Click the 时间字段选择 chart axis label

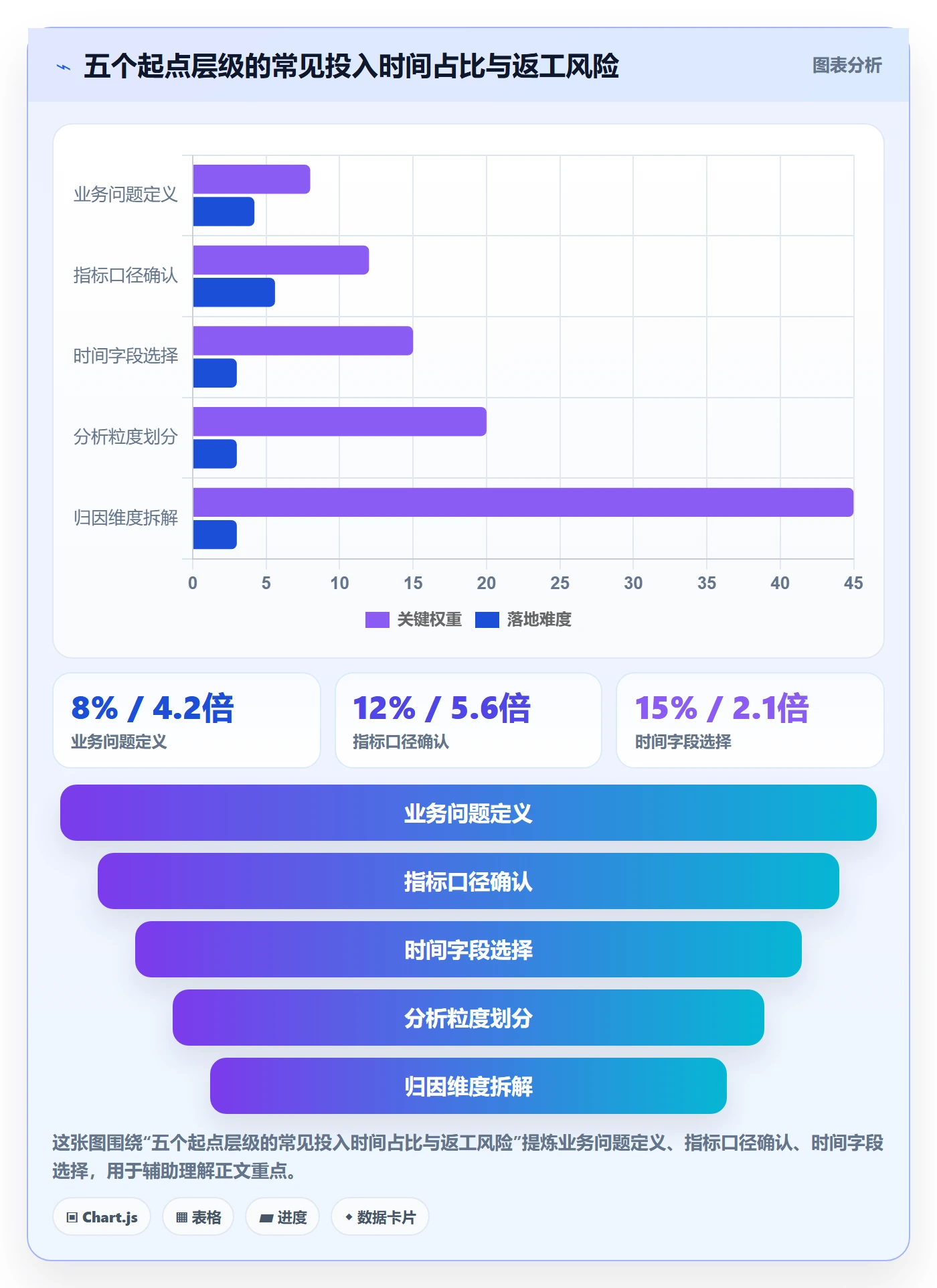[125, 356]
